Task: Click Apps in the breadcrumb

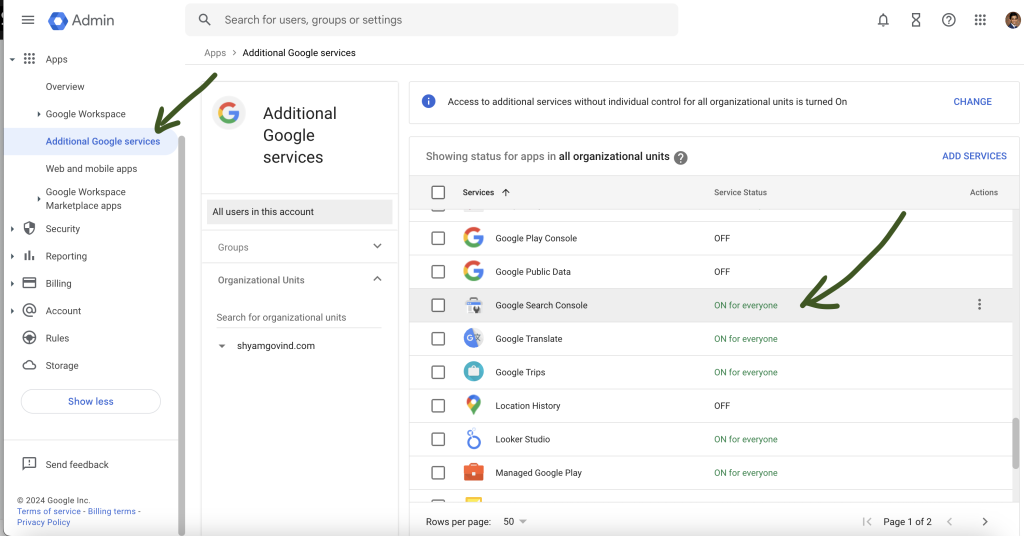Action: 215,53
